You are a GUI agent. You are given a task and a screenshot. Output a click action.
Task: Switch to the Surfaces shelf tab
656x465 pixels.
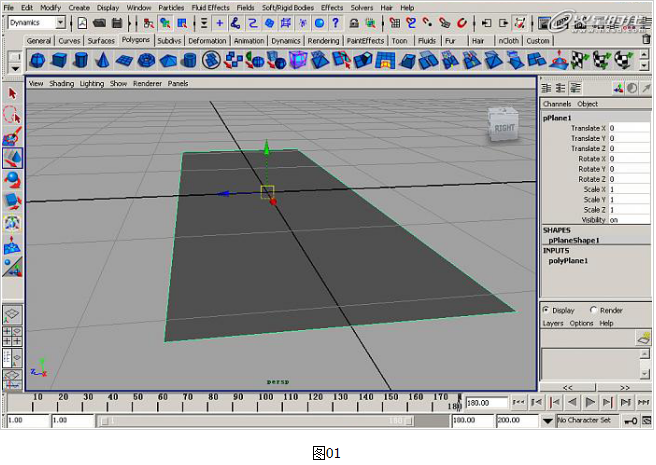tap(101, 41)
